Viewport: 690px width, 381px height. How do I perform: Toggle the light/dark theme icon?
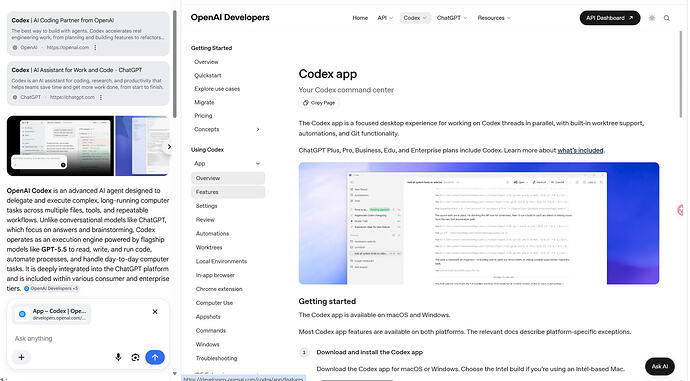(652, 18)
